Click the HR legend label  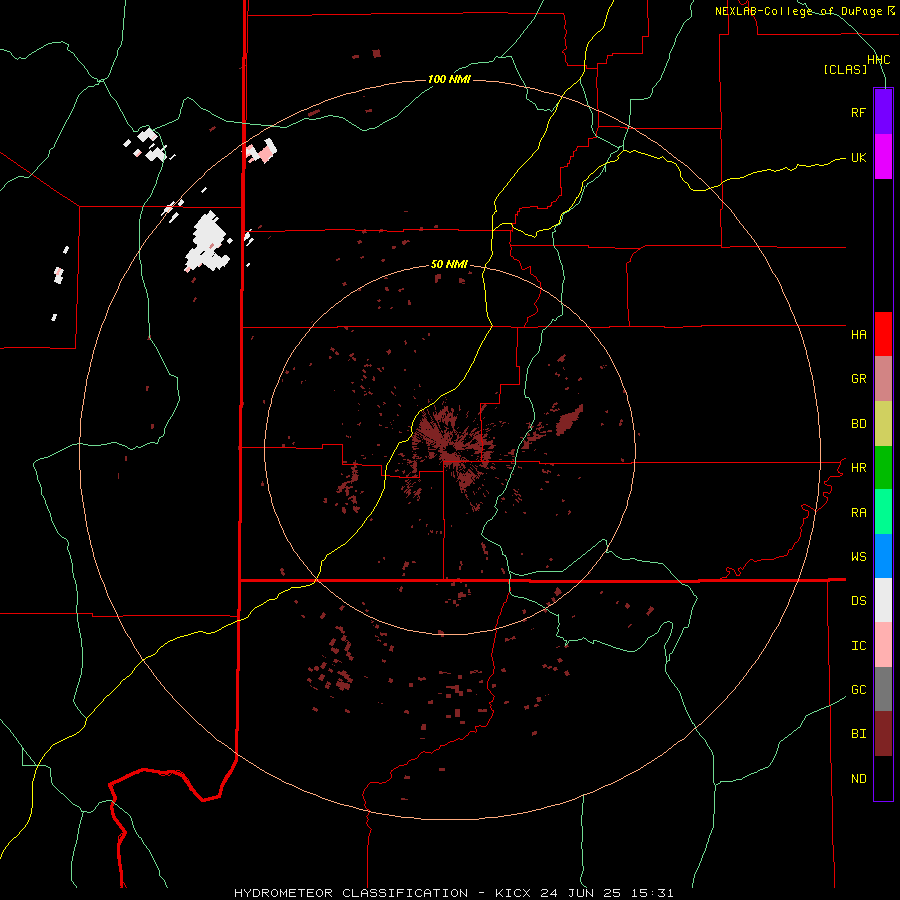858,468
